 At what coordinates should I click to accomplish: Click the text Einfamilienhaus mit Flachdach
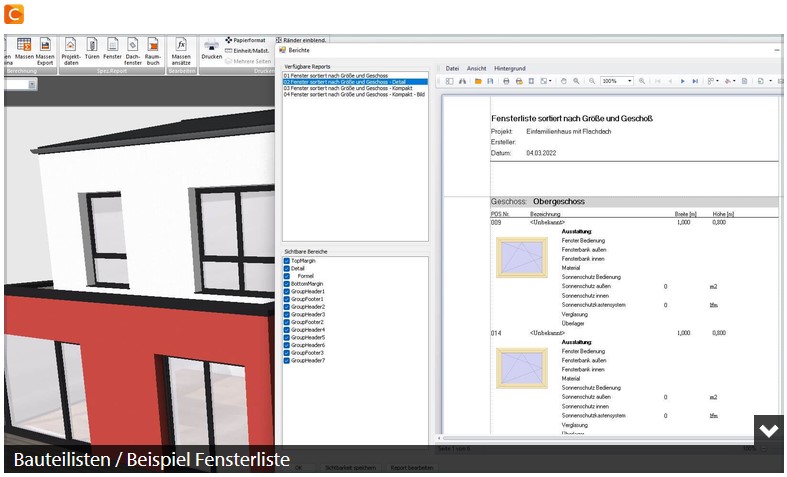pos(569,132)
